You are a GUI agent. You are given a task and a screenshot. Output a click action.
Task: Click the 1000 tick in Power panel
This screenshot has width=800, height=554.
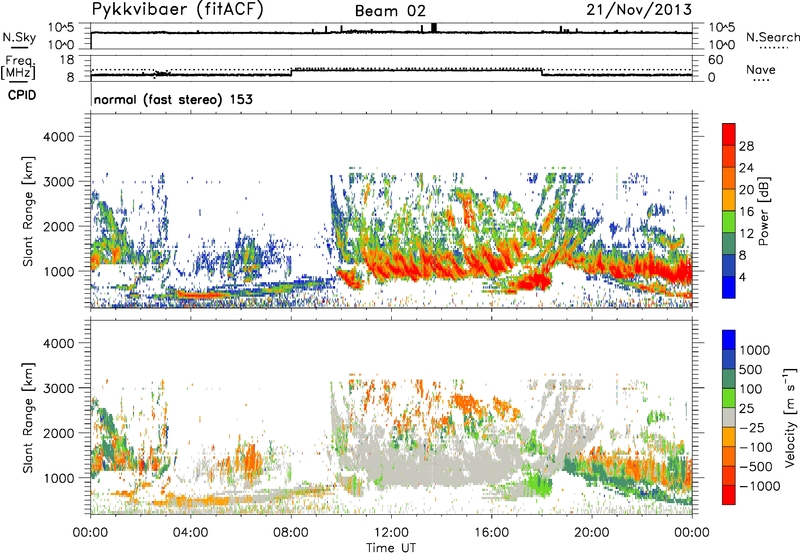[x=58, y=271]
